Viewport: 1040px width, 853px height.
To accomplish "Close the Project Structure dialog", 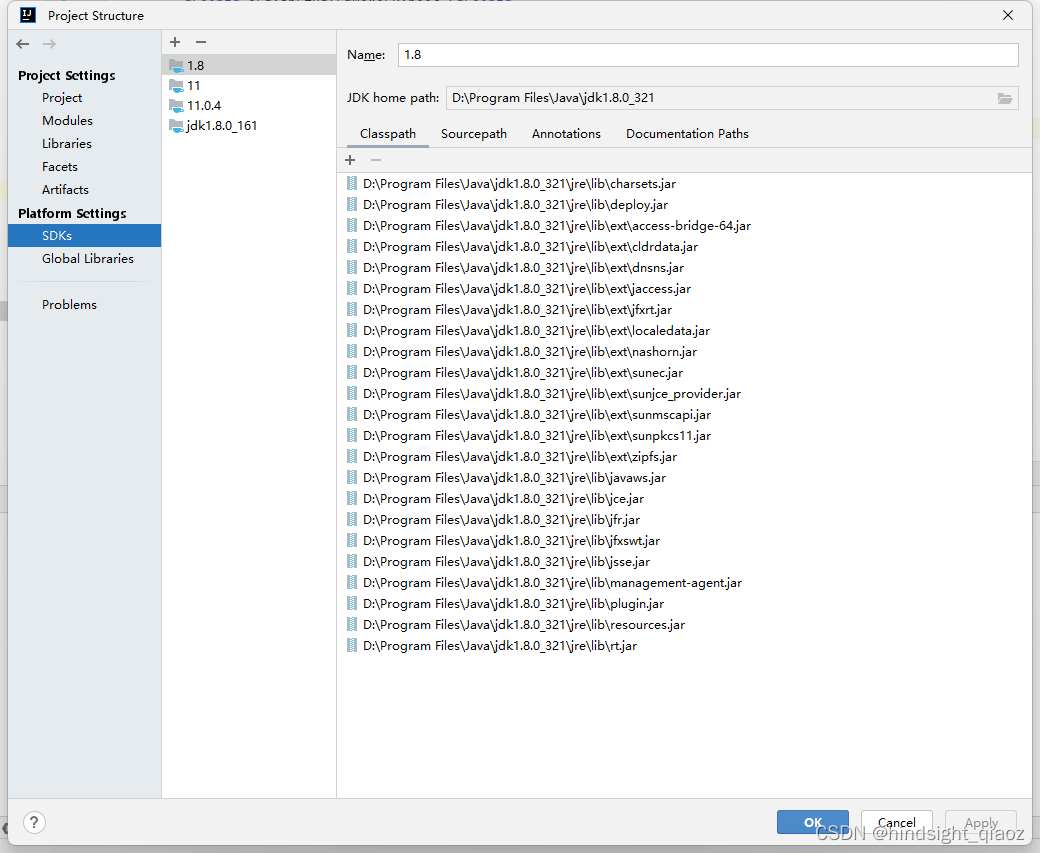I will tap(1008, 15).
